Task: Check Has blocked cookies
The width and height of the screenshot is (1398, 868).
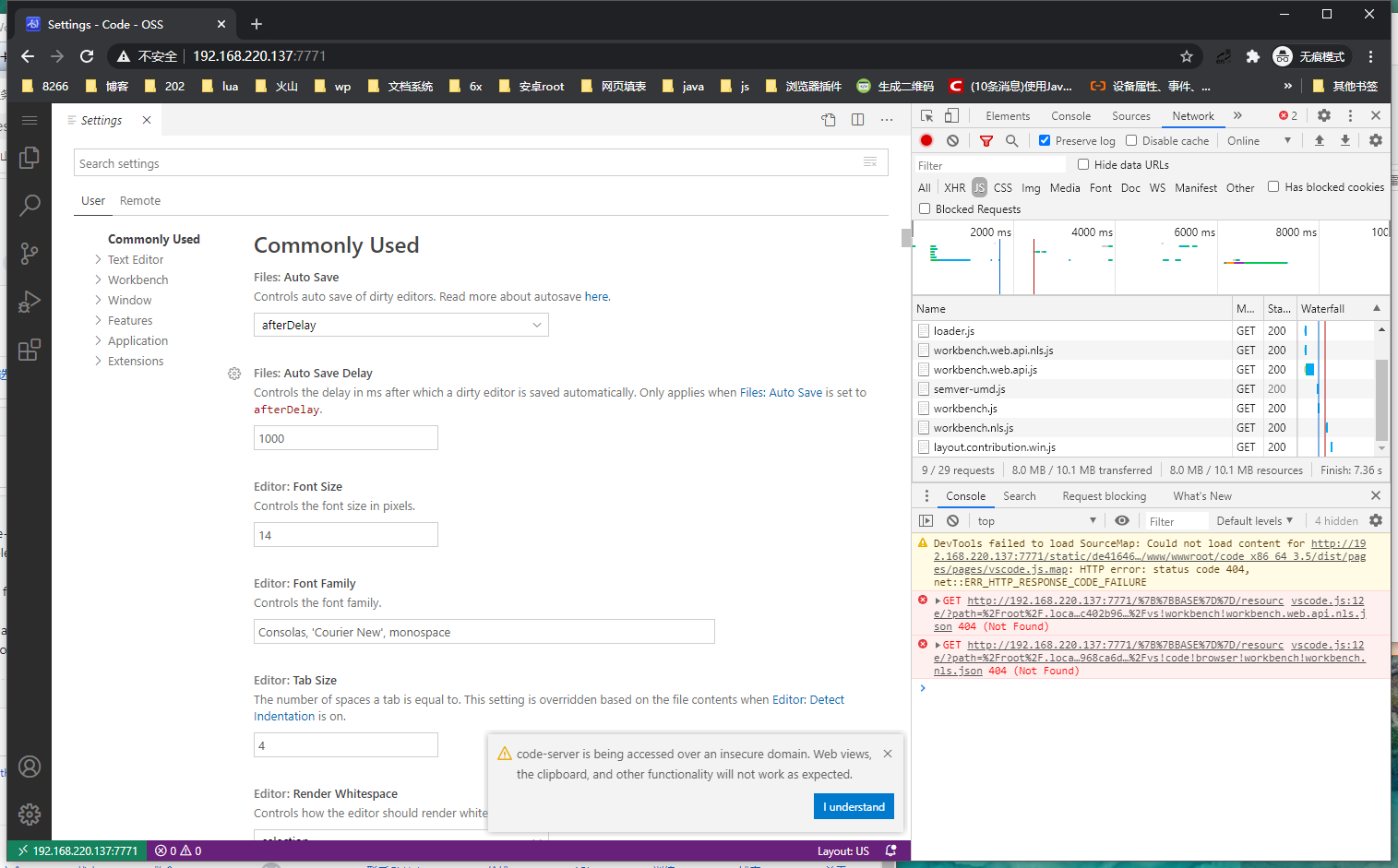Action: coord(1273,186)
